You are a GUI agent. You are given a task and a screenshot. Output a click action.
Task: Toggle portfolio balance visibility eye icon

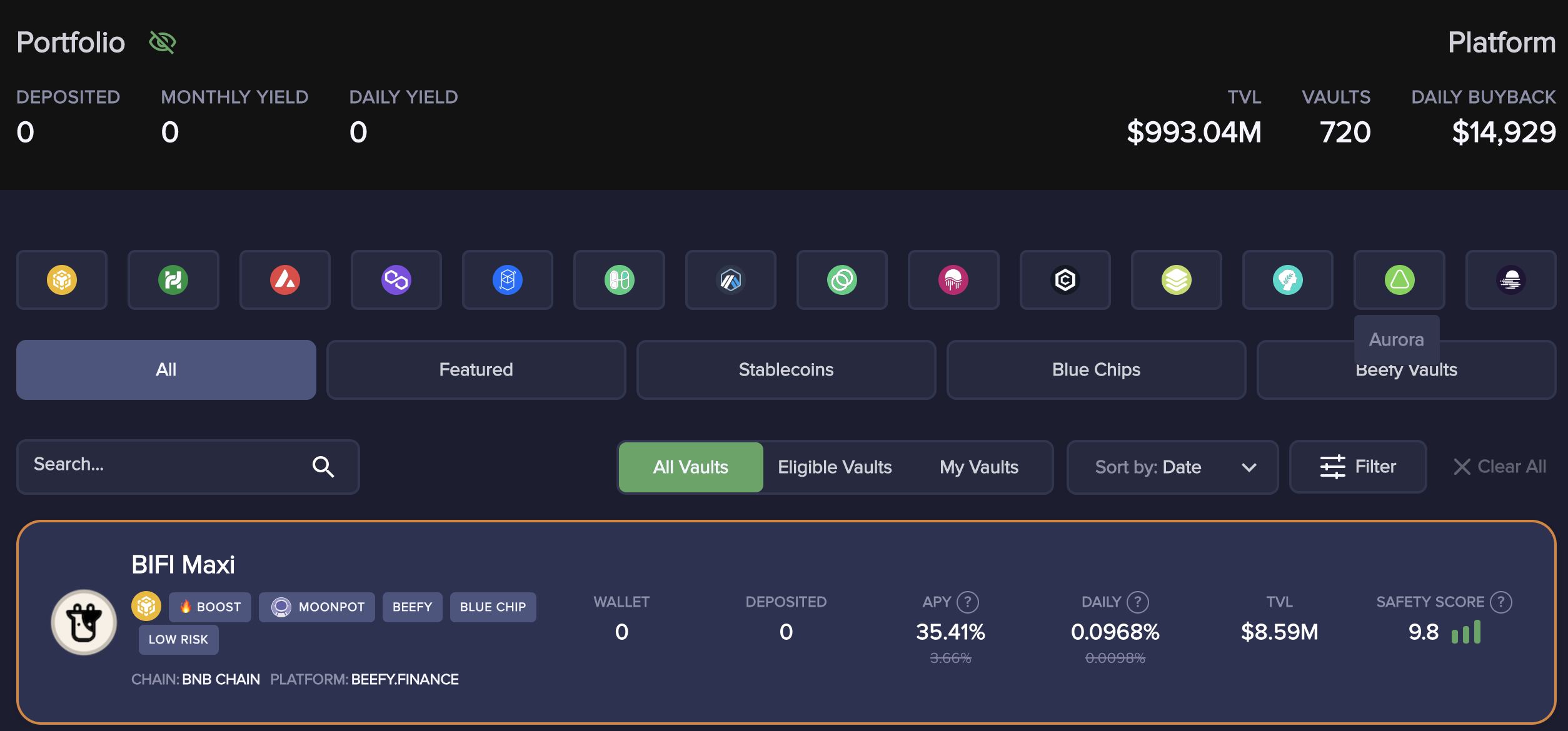tap(163, 42)
